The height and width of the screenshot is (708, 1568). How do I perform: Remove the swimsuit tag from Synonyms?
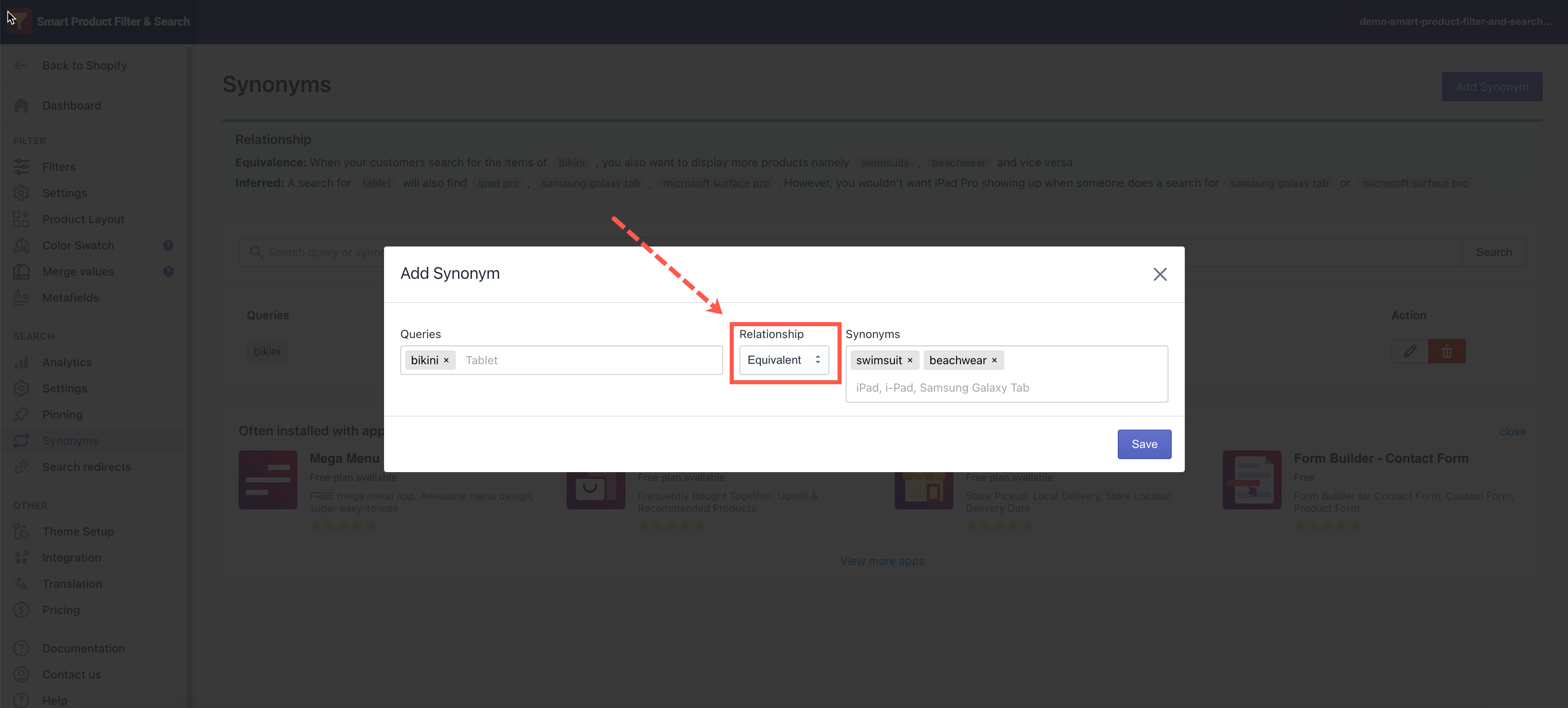click(x=911, y=359)
